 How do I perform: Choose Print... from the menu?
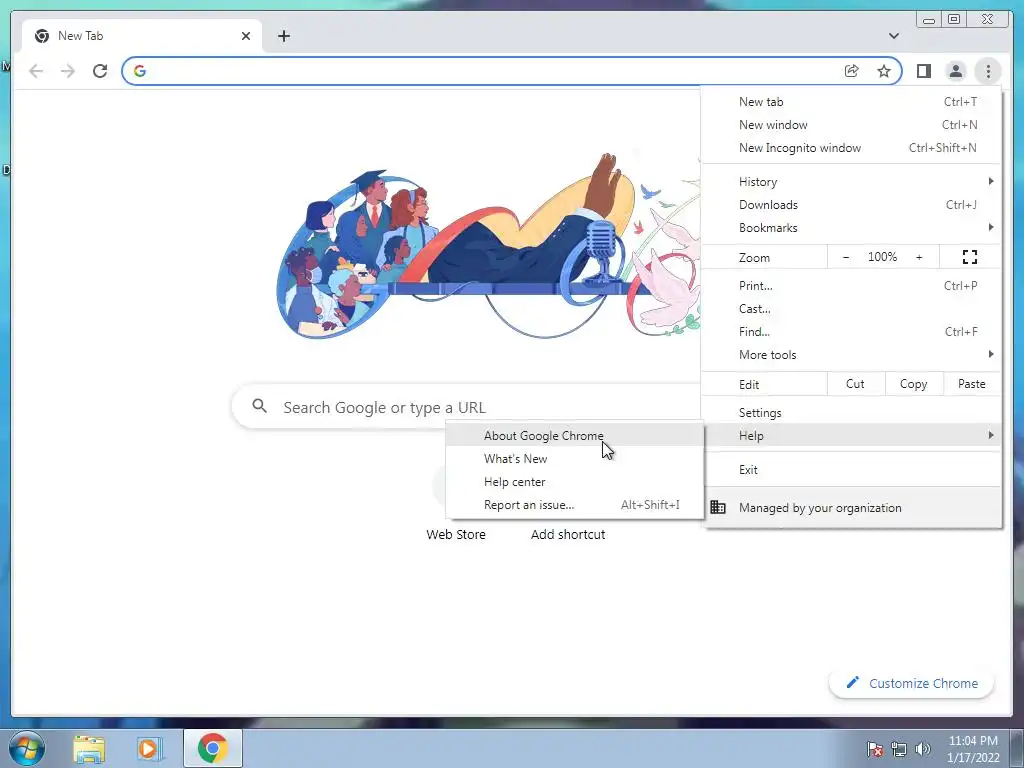click(x=852, y=285)
